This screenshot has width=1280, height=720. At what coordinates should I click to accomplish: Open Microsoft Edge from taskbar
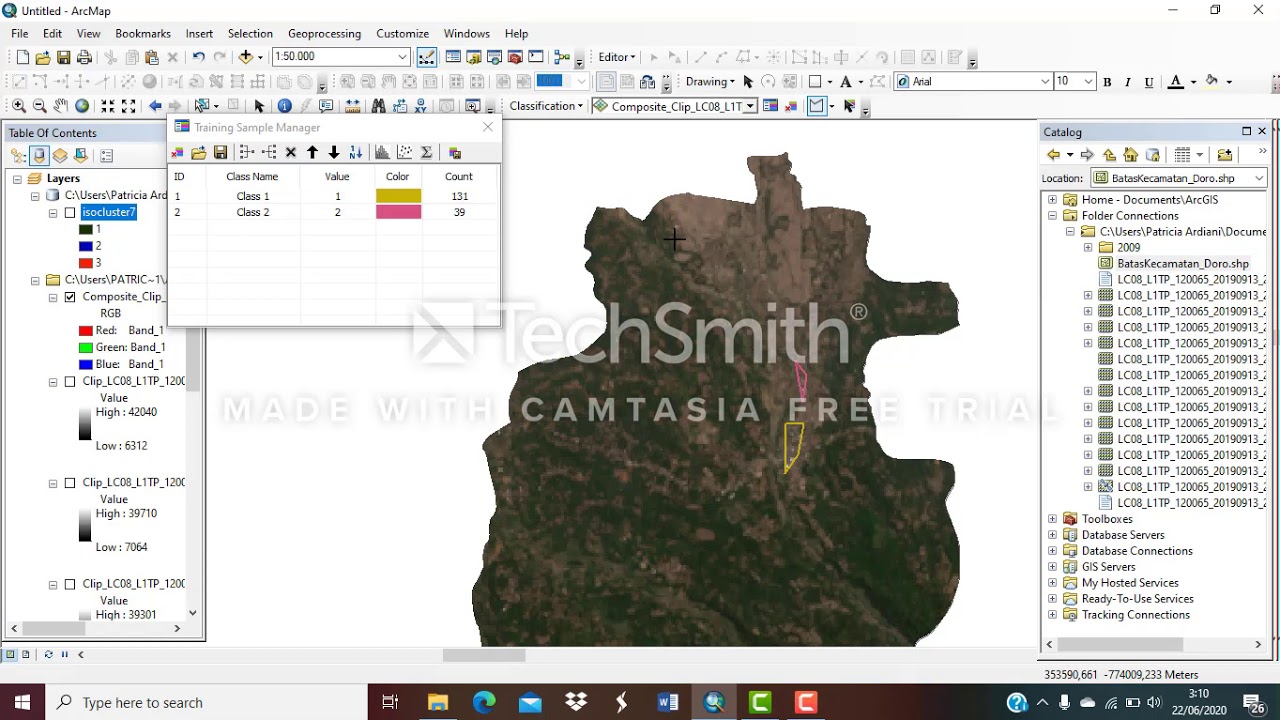[484, 703]
